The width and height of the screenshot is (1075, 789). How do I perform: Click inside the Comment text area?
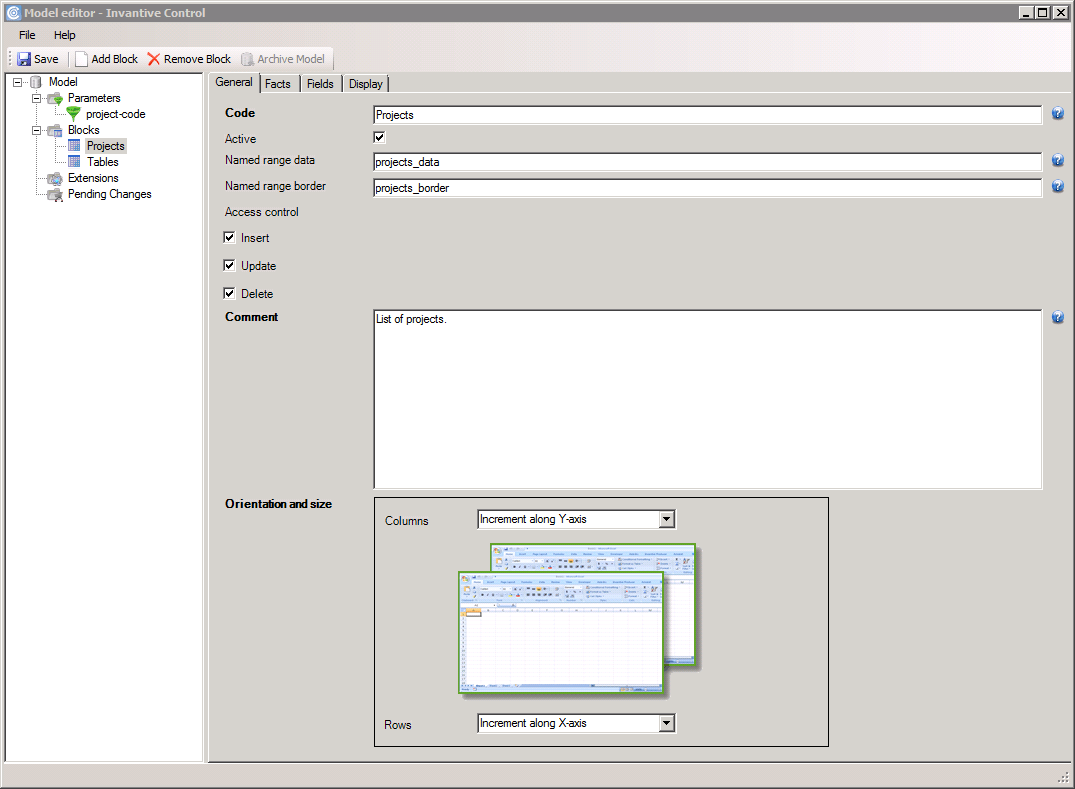click(706, 400)
